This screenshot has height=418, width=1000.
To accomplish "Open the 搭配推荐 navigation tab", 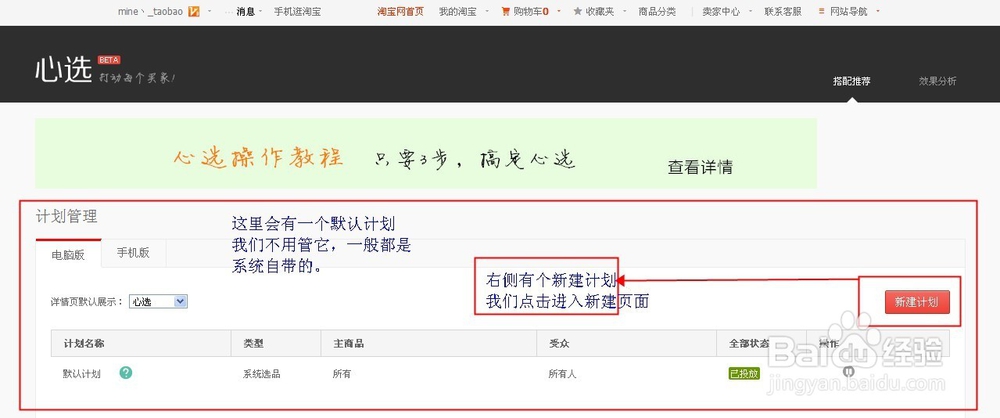I will 851,81.
